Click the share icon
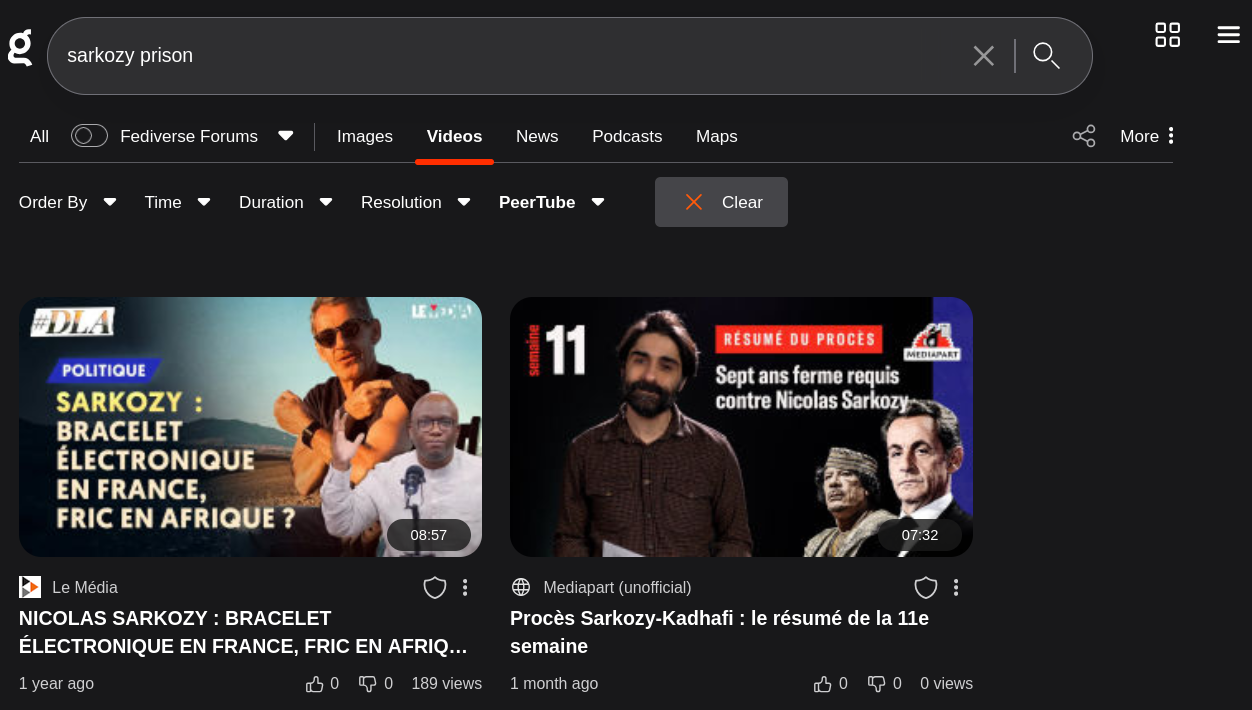Screen dimensions: 1252x710 [1083, 136]
